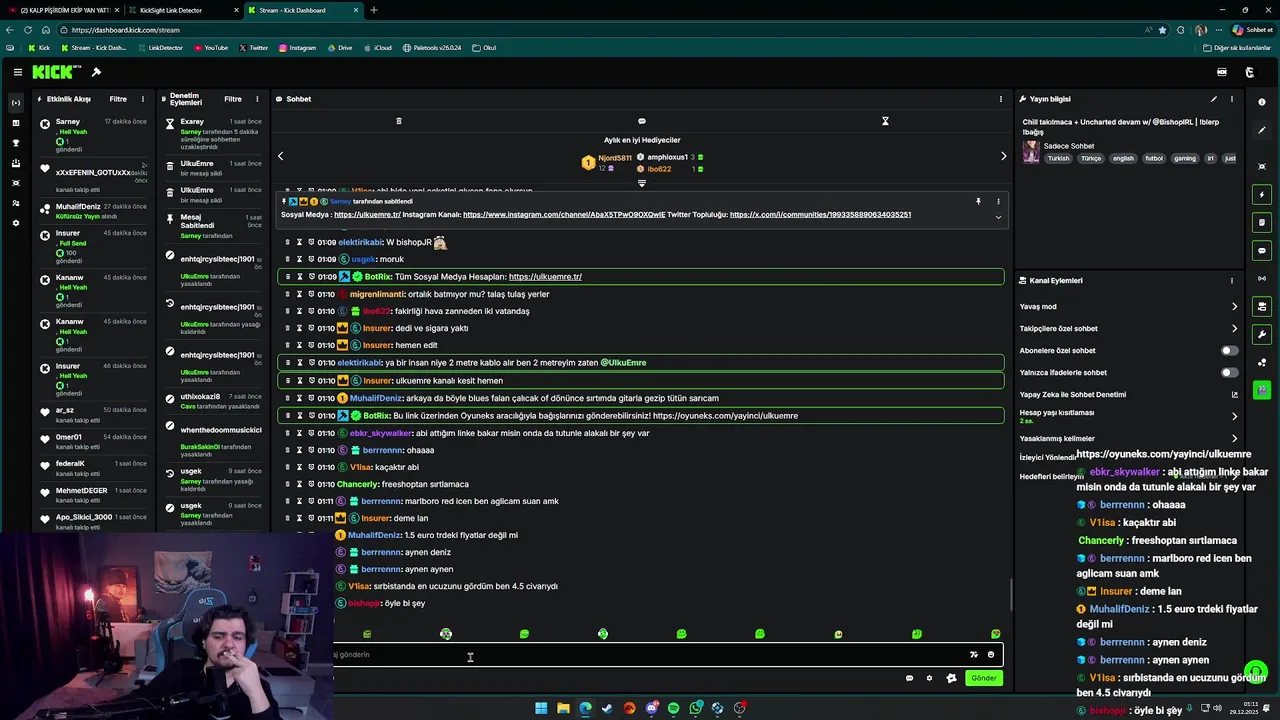1280x720 pixels.
Task: Open the sidebar icon directly below the trophy
Action: (x=15, y=163)
